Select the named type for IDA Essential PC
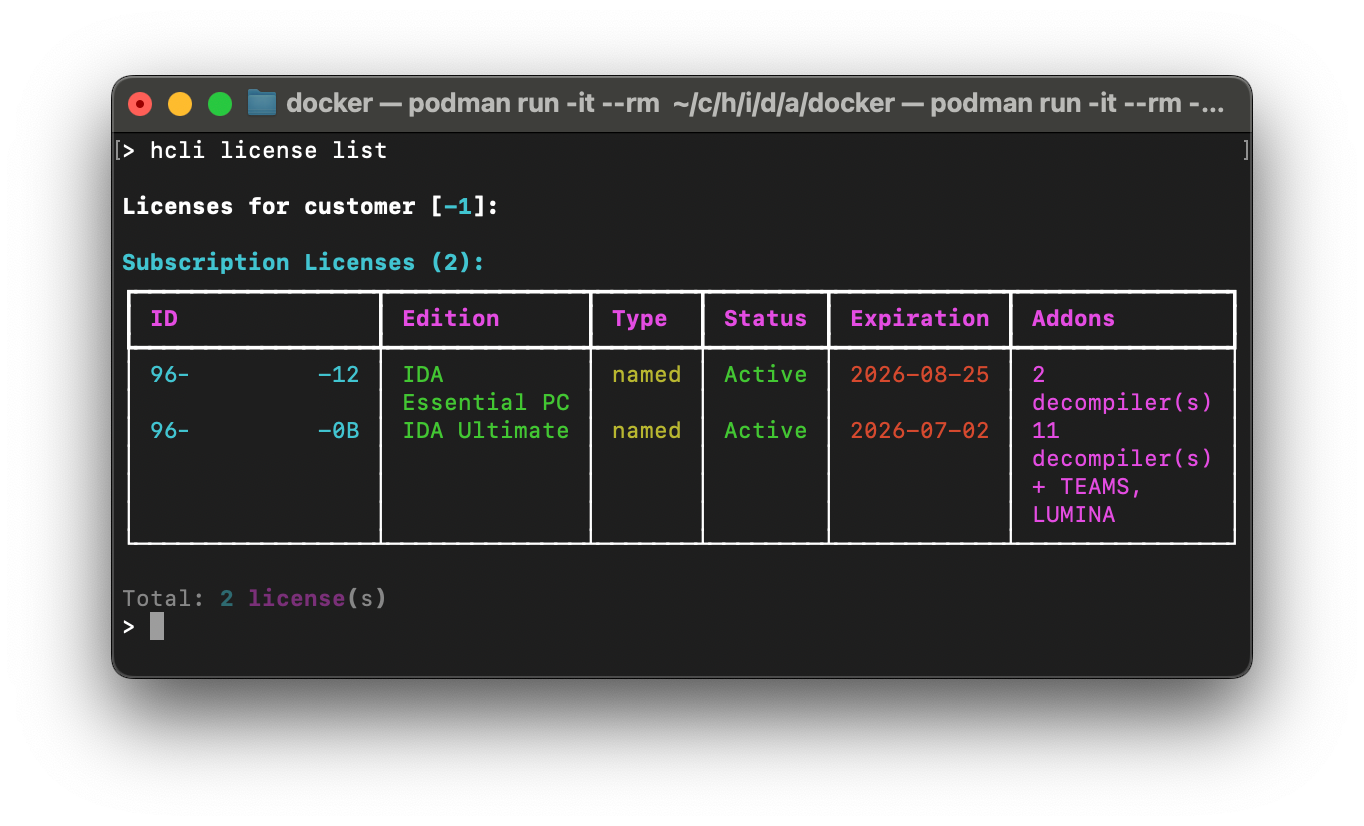 click(646, 374)
